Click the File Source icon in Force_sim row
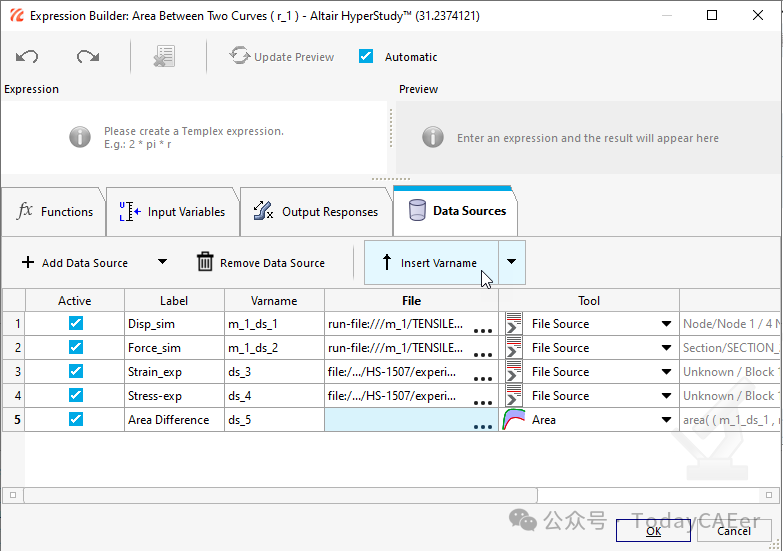 (x=514, y=347)
